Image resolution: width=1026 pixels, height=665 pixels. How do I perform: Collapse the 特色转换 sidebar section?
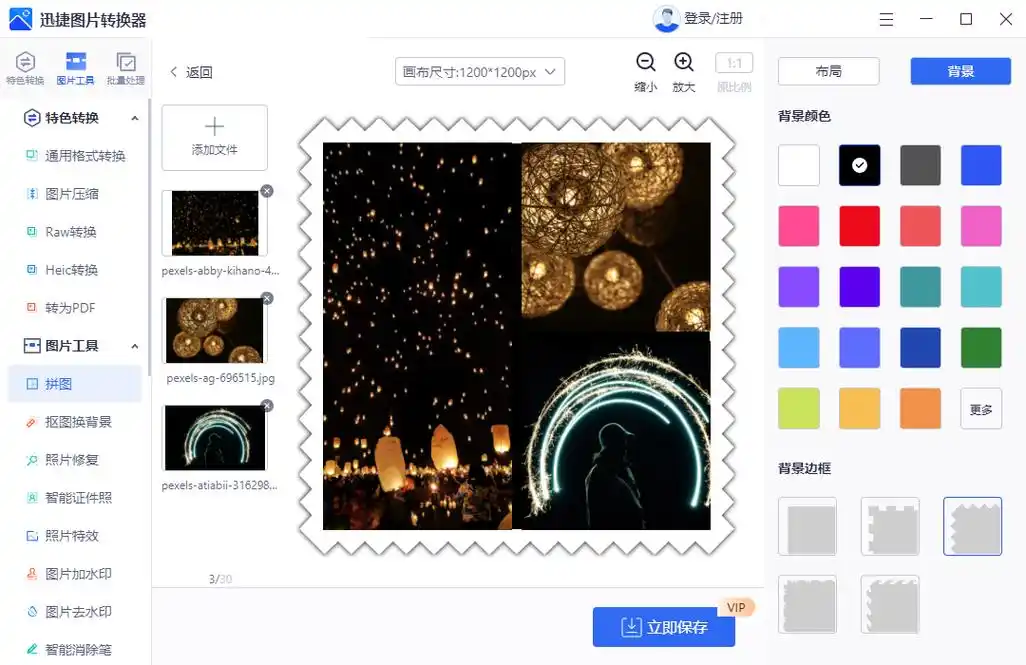[136, 117]
